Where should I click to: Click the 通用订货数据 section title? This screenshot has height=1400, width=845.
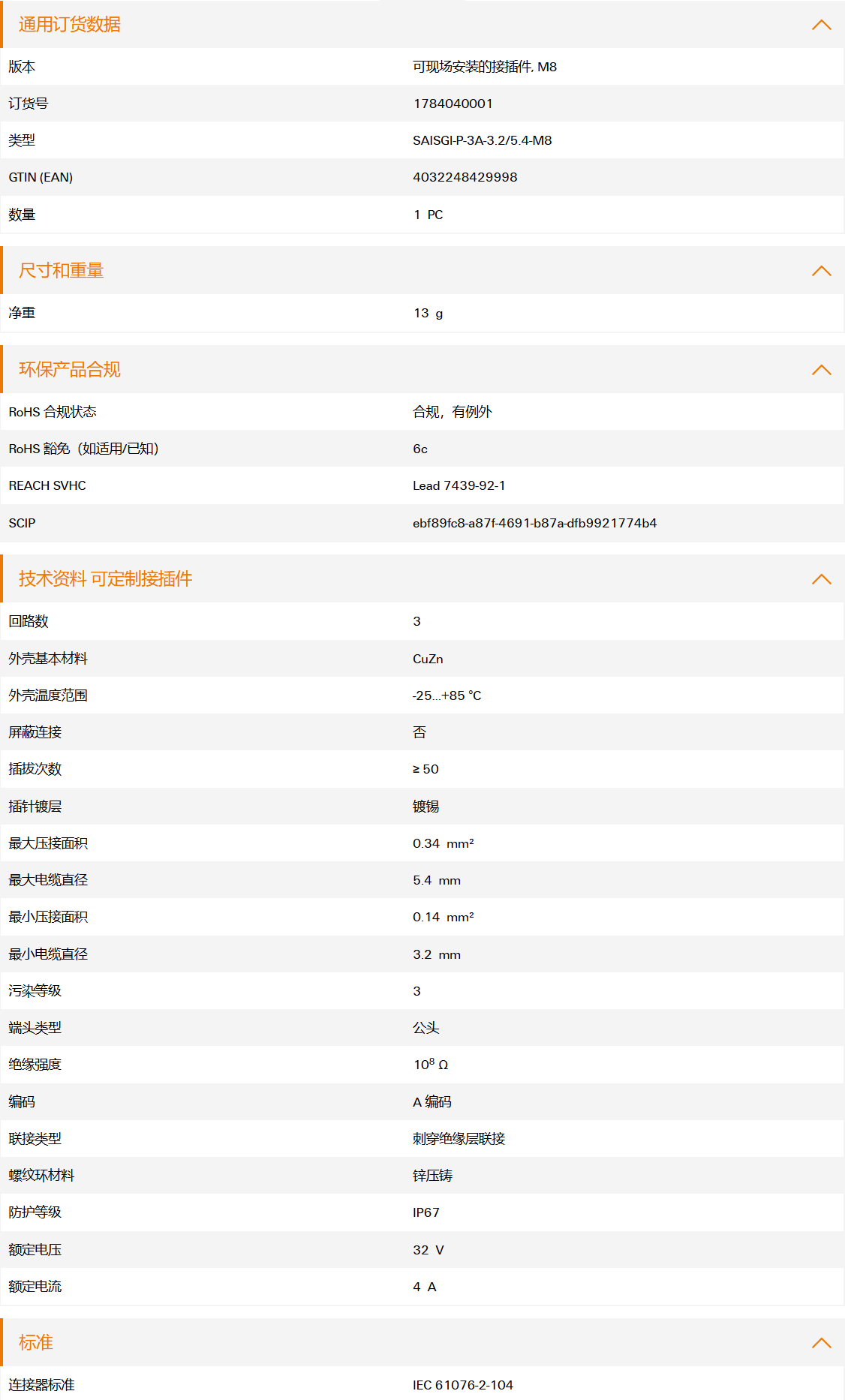[x=70, y=25]
